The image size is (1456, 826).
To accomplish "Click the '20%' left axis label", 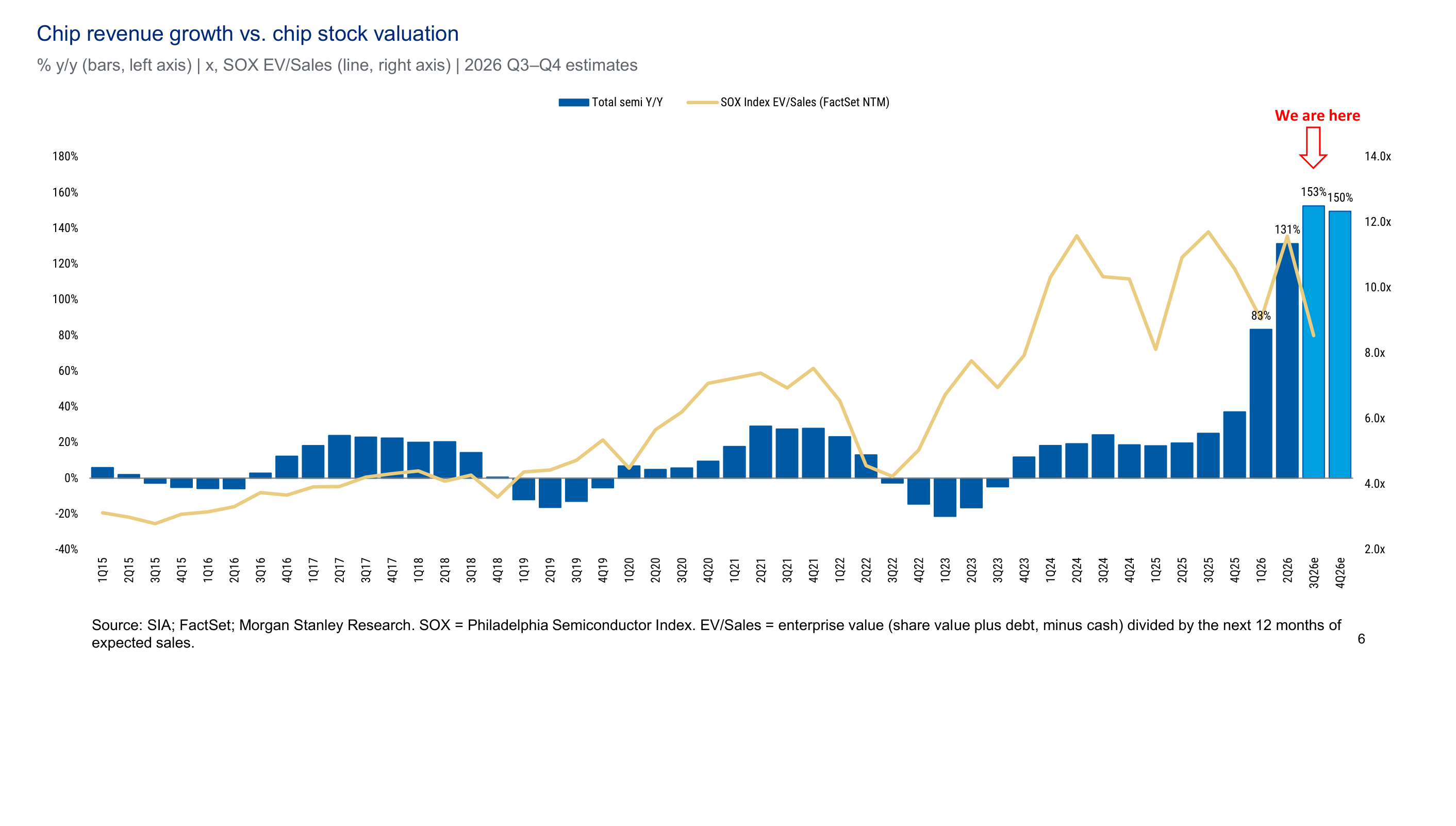I will click(x=68, y=442).
